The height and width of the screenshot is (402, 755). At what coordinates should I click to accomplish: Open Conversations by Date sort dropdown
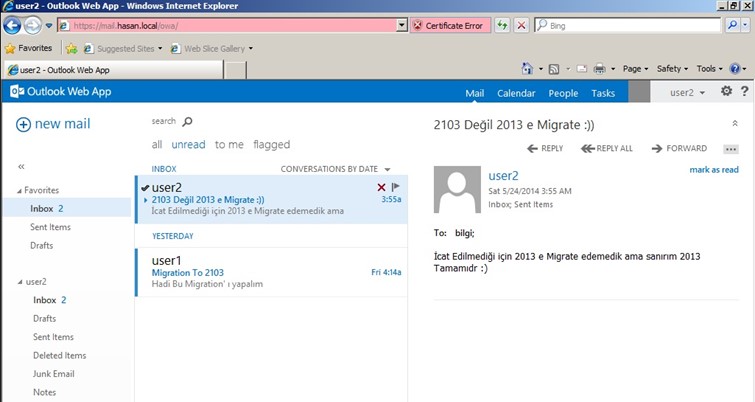point(336,169)
